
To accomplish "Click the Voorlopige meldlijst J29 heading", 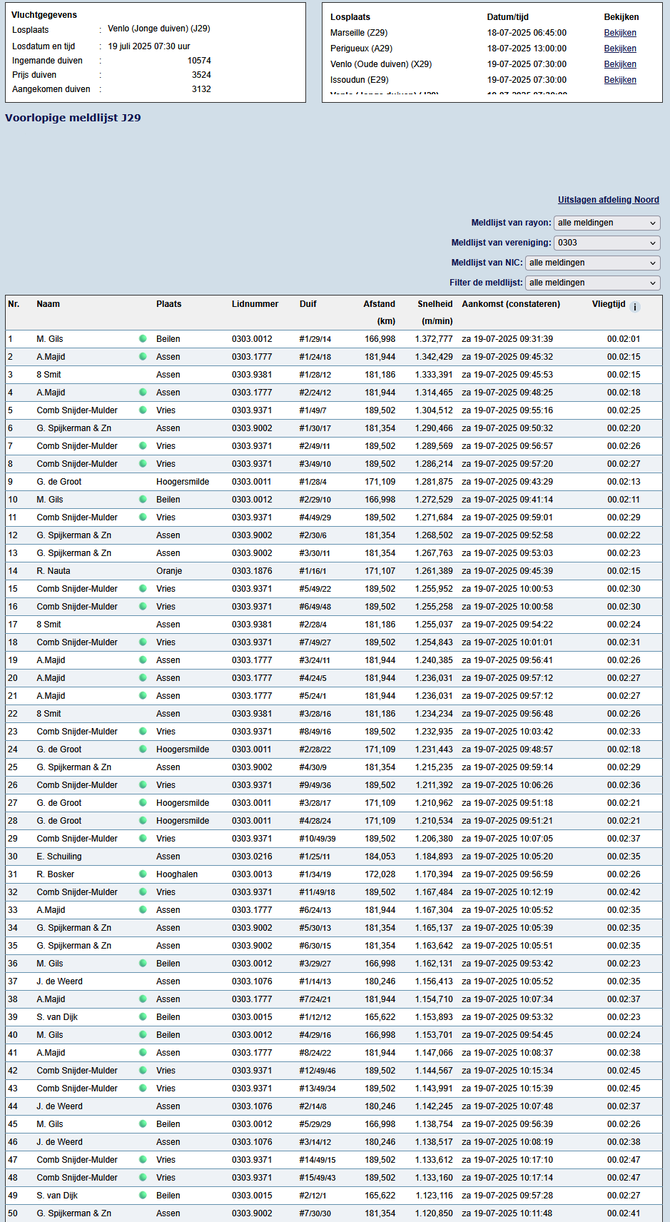I will [x=73, y=117].
